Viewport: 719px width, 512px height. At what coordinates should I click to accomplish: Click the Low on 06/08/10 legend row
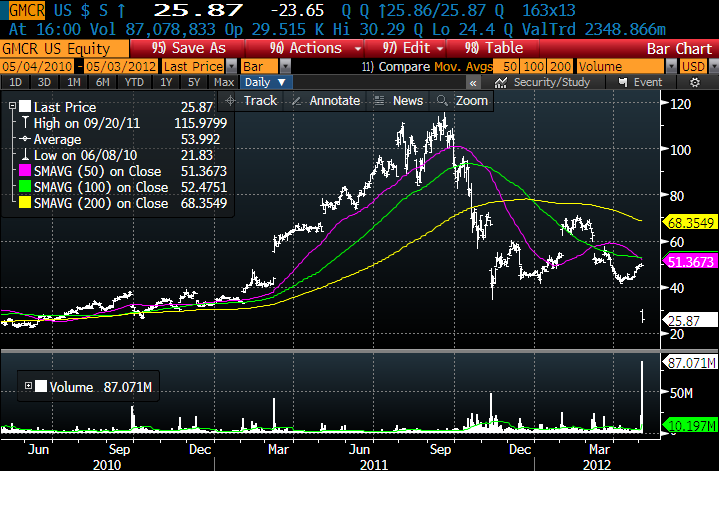(118, 155)
